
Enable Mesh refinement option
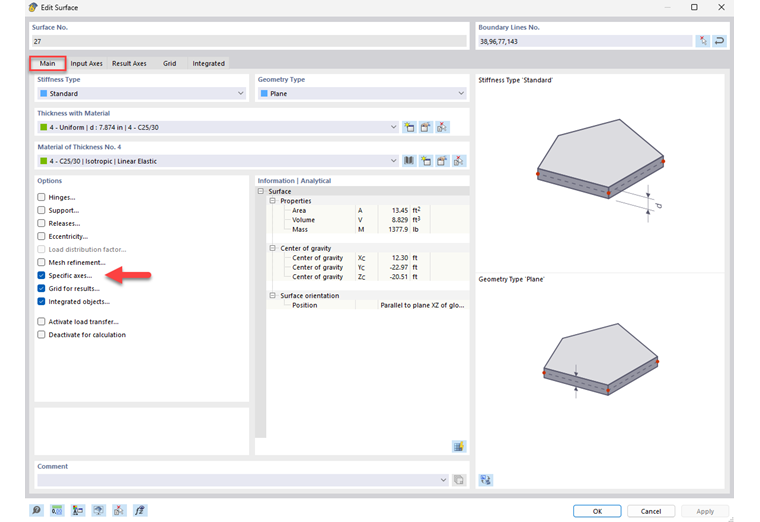coord(41,262)
